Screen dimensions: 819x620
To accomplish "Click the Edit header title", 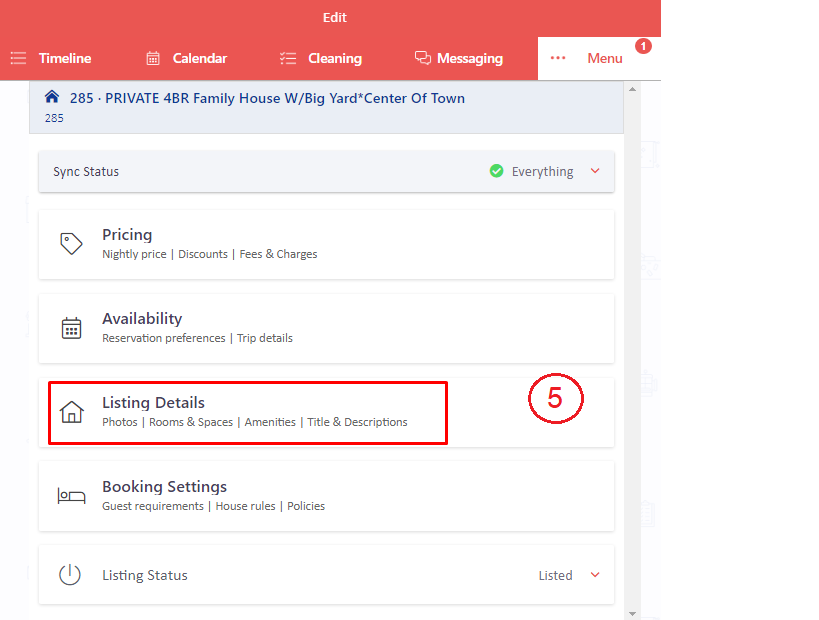I will 335,17.
